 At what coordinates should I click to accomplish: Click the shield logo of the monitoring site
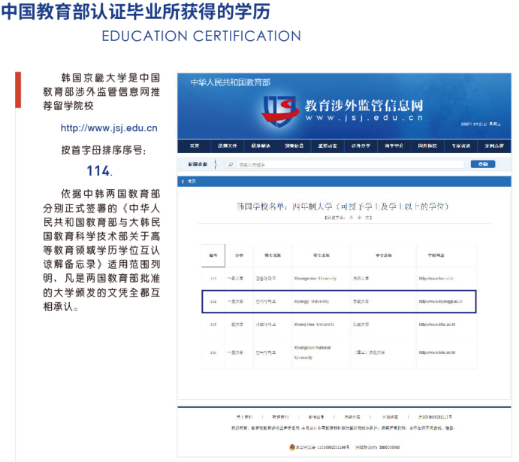pos(279,111)
